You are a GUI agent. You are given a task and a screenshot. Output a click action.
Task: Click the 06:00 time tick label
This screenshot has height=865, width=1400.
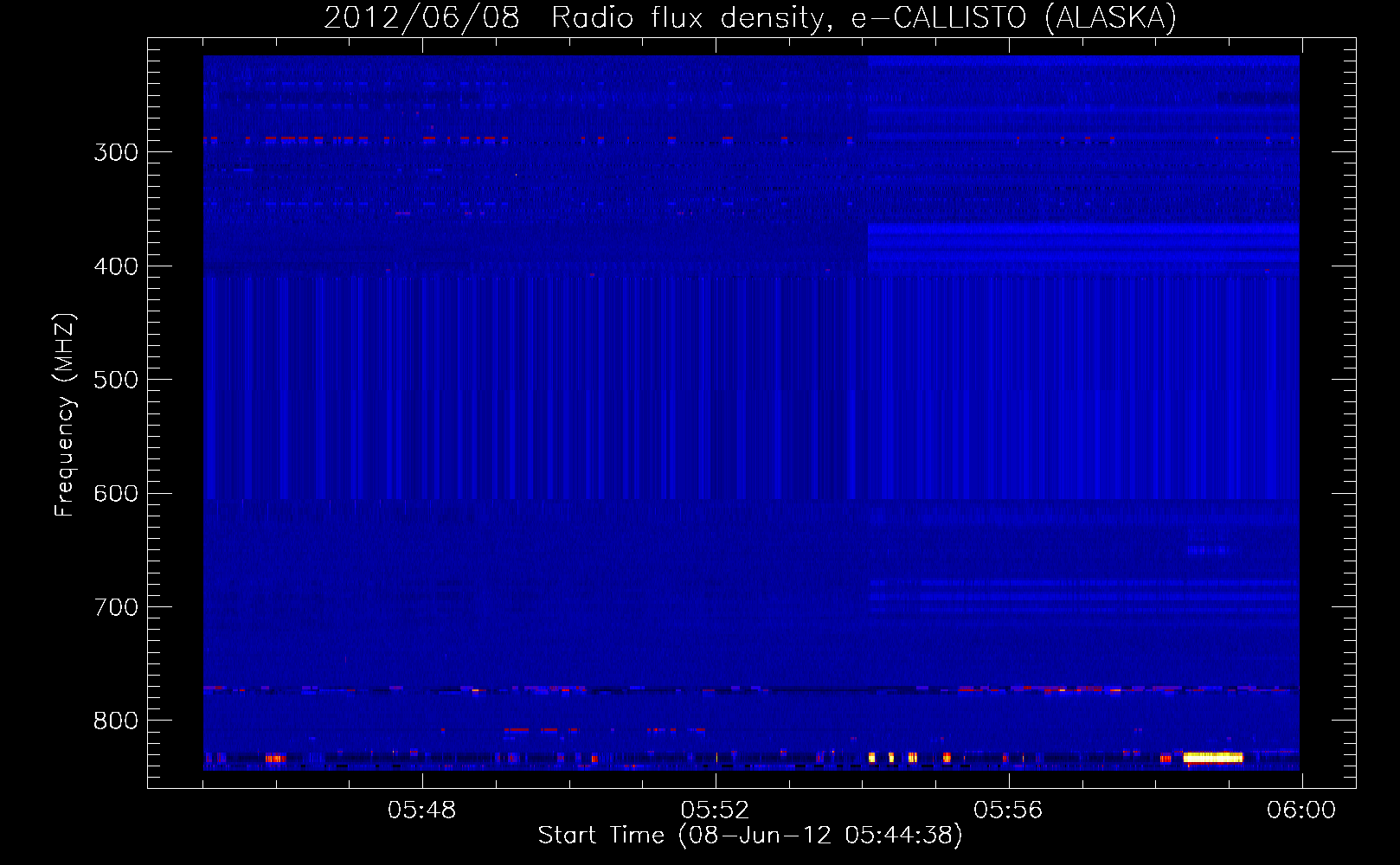click(1301, 811)
